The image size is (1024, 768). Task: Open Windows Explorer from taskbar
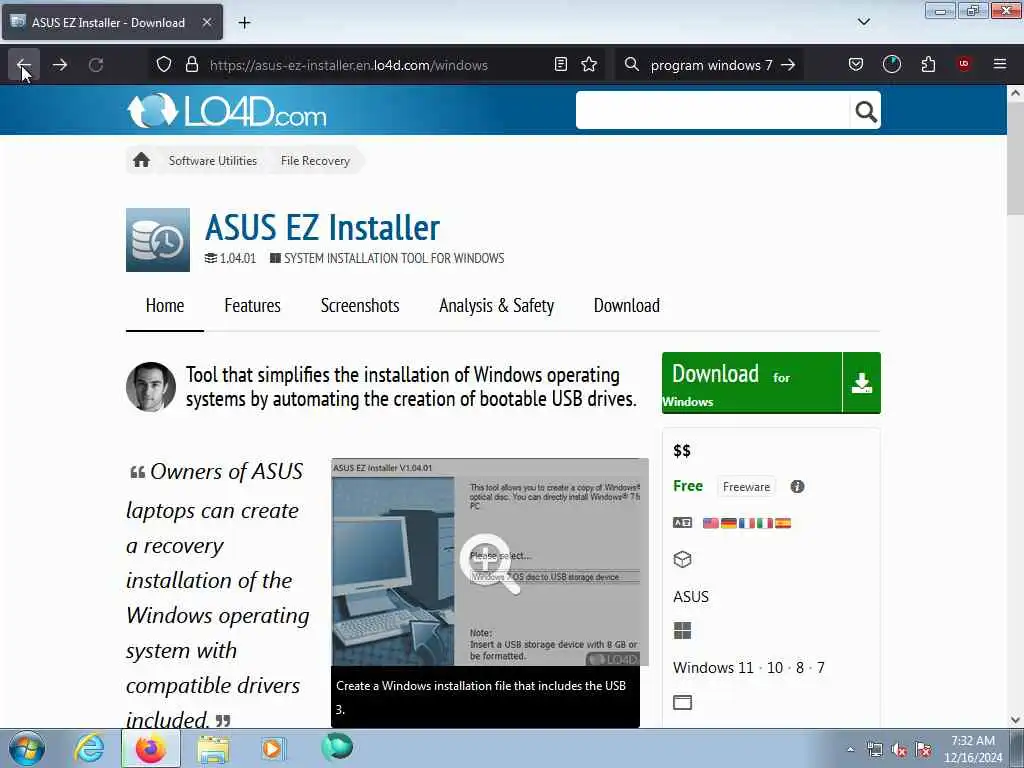[x=213, y=749]
